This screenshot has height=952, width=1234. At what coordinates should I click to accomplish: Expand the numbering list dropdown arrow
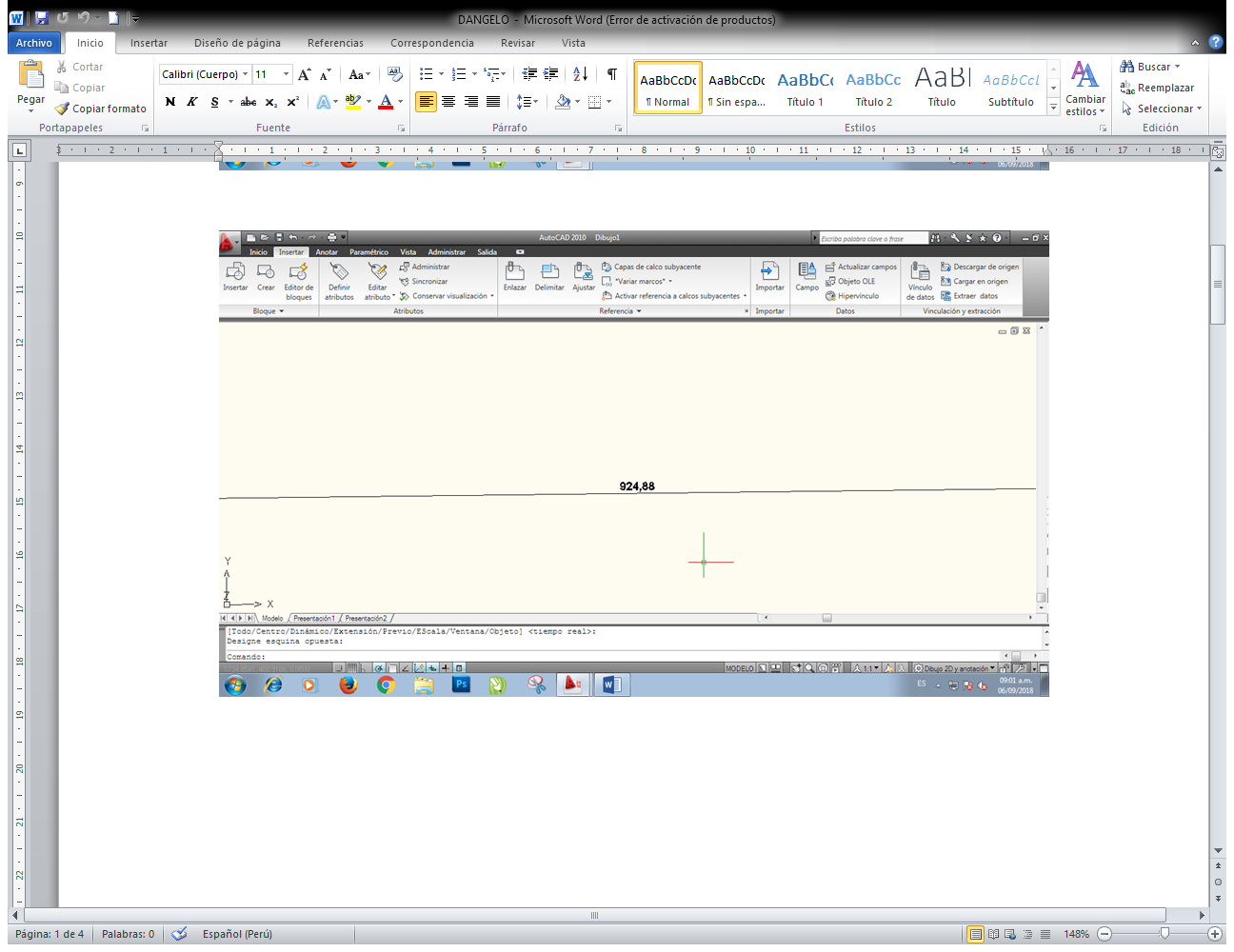474,74
